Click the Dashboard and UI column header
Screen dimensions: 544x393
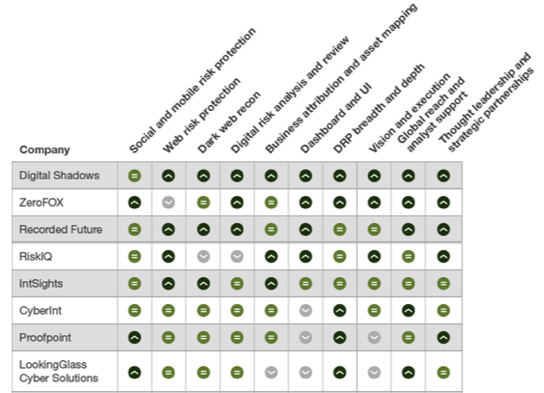pos(336,118)
